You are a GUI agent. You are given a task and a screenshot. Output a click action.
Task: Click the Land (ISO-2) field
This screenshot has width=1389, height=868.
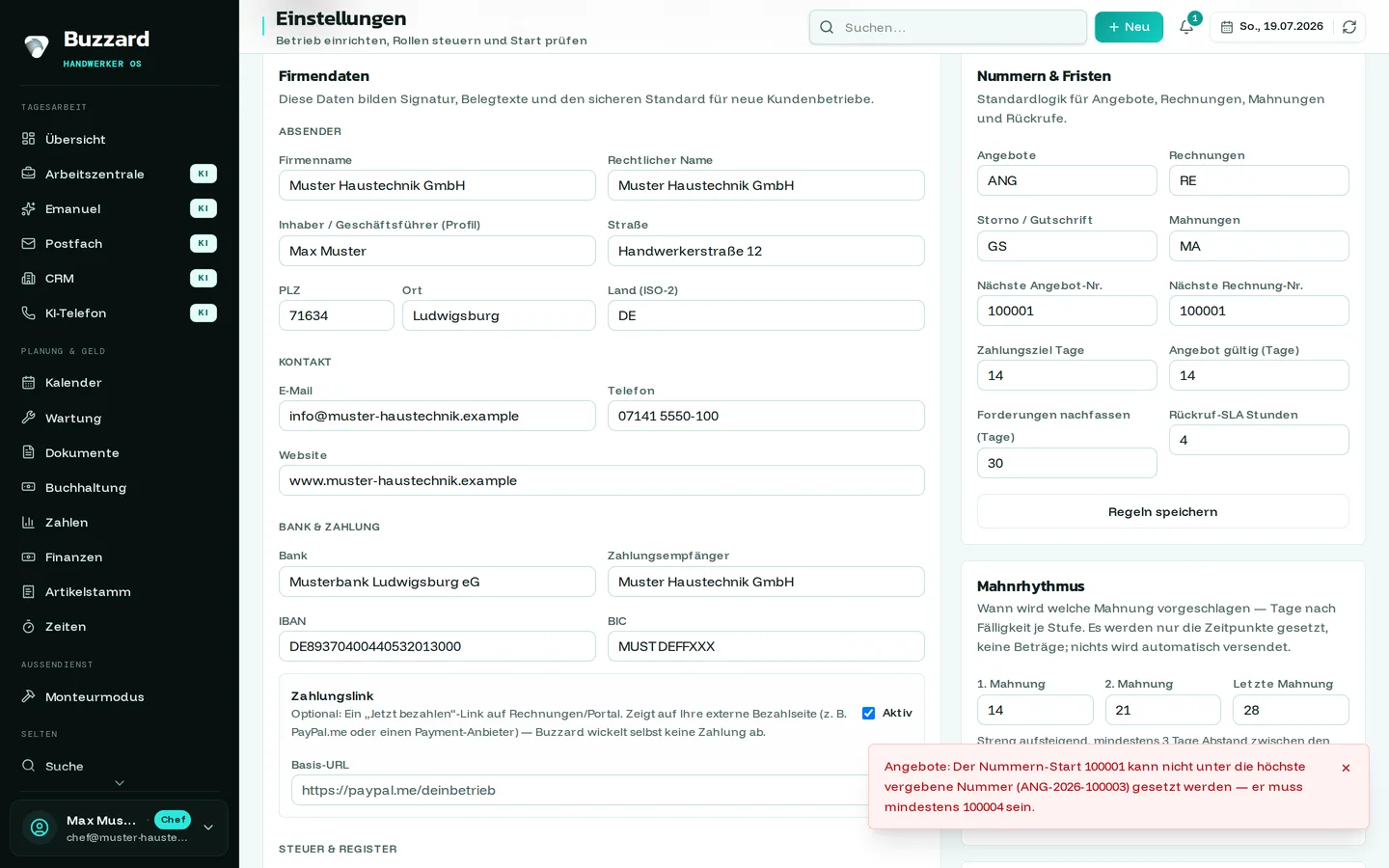pos(766,315)
